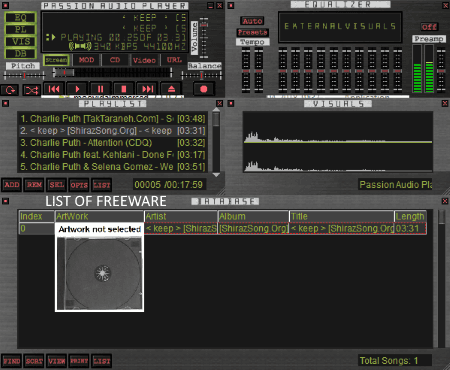This screenshot has height=370, width=450.
Task: Adjust the Volume slider
Action: pos(204,38)
